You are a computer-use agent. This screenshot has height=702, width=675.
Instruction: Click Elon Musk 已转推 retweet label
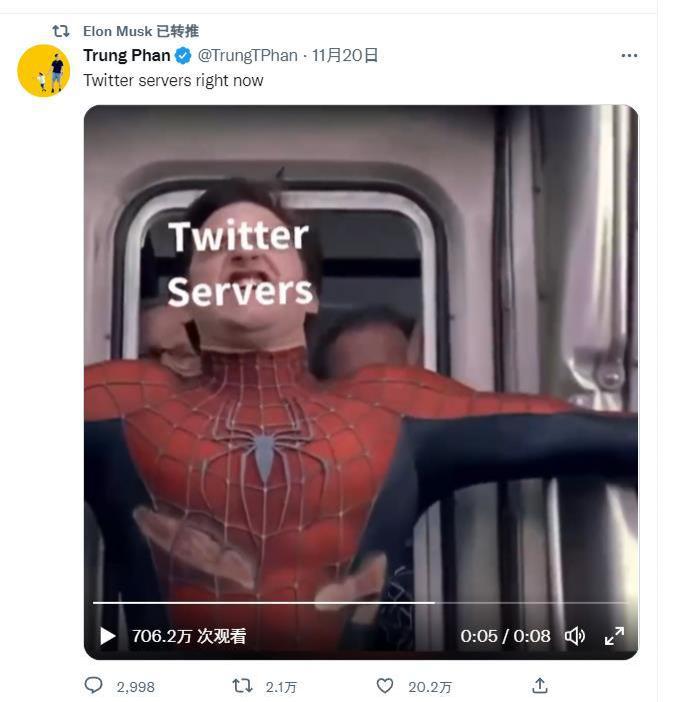click(x=141, y=31)
